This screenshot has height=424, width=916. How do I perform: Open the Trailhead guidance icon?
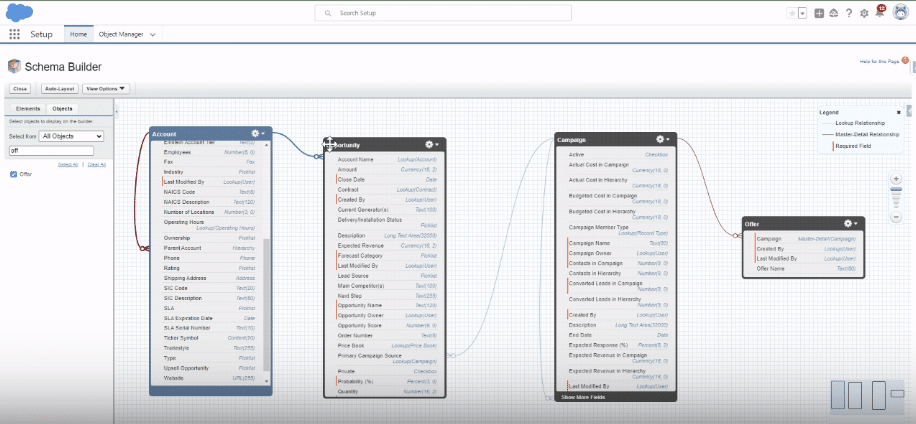(834, 13)
